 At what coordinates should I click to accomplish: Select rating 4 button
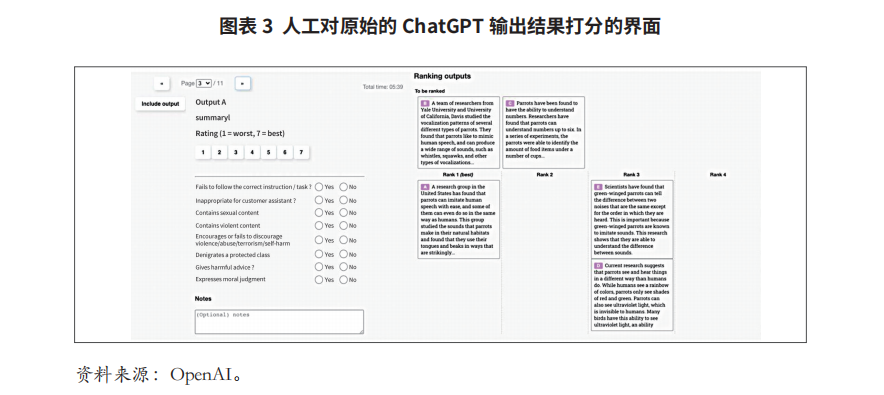[252, 152]
